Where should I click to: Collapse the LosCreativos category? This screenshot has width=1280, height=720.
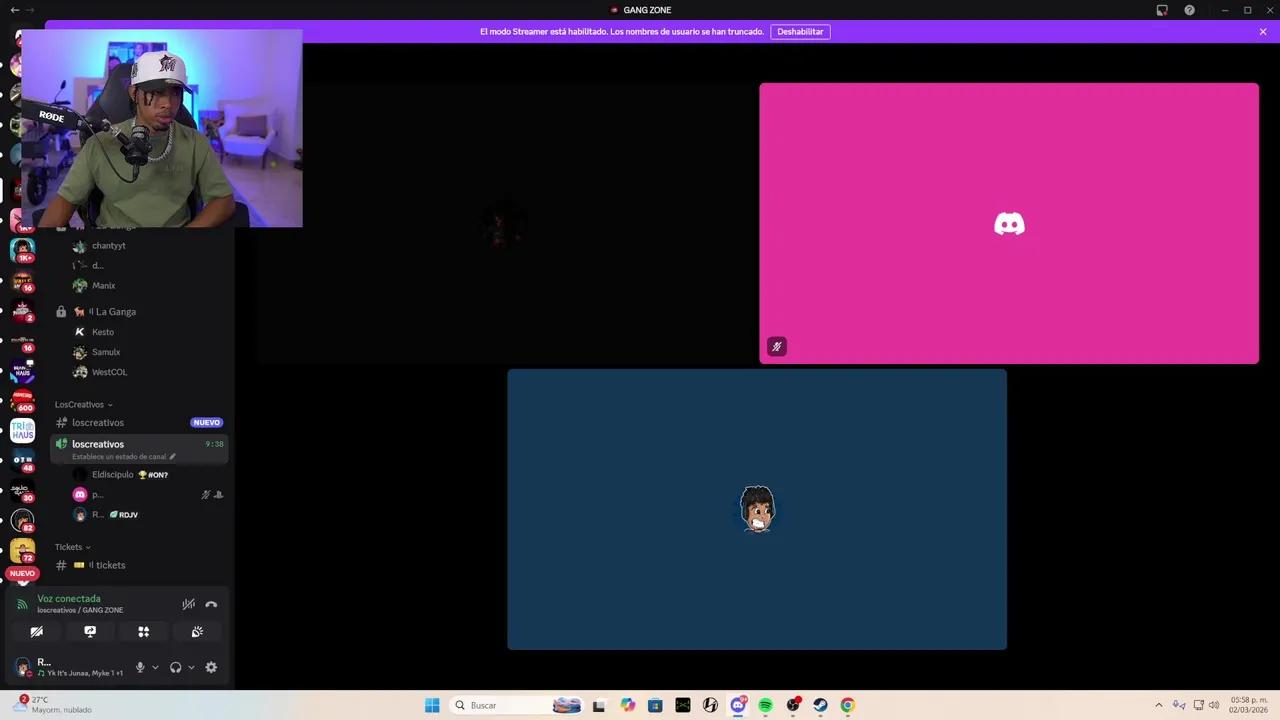[84, 405]
